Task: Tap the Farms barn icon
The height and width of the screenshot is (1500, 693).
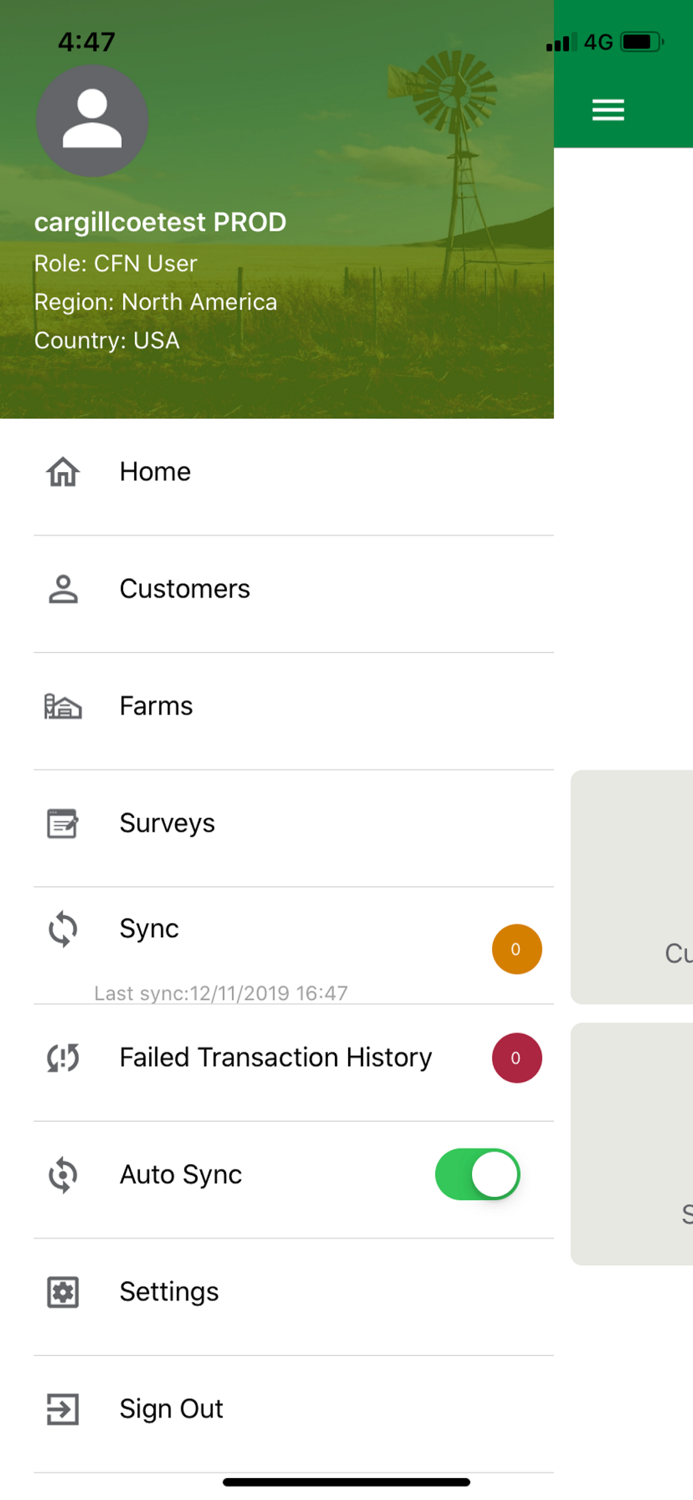Action: [x=63, y=707]
